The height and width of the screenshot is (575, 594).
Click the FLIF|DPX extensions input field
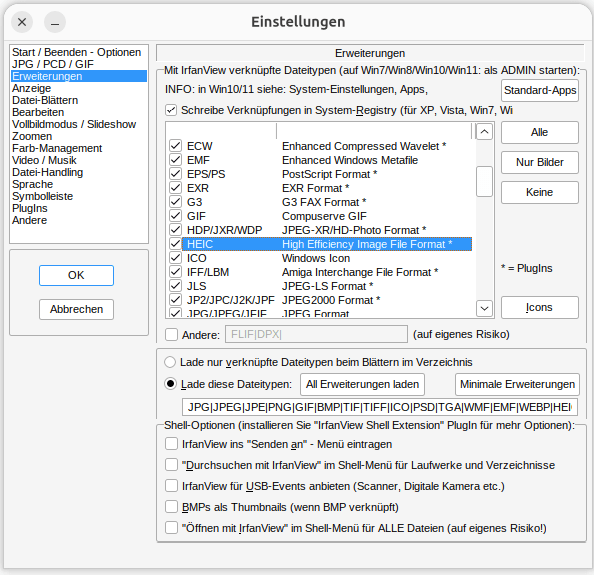point(316,334)
